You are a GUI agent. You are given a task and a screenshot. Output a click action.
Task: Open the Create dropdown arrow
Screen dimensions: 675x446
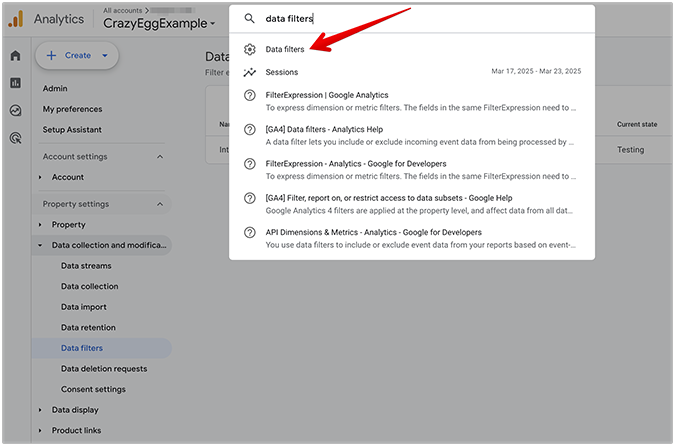(x=105, y=56)
